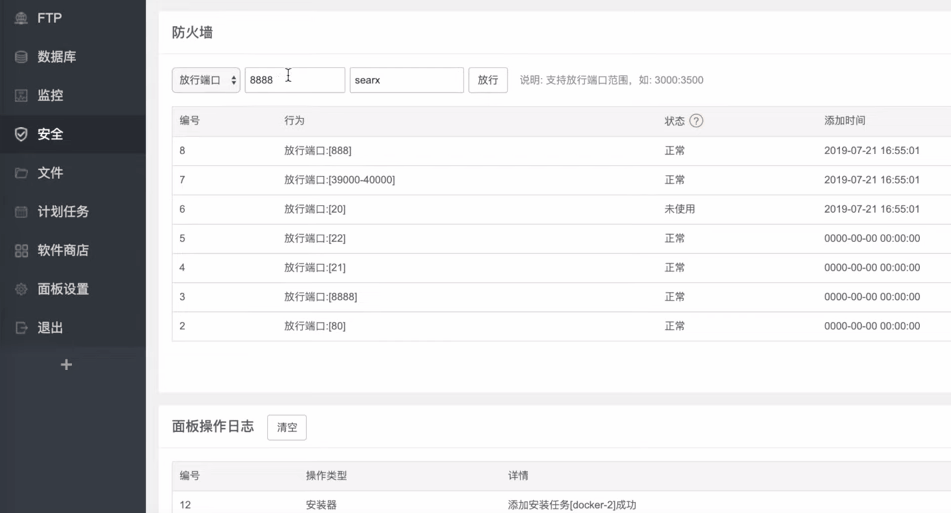The height and width of the screenshot is (513, 951).
Task: Open the 软件商店 menu item
Action: (x=63, y=251)
